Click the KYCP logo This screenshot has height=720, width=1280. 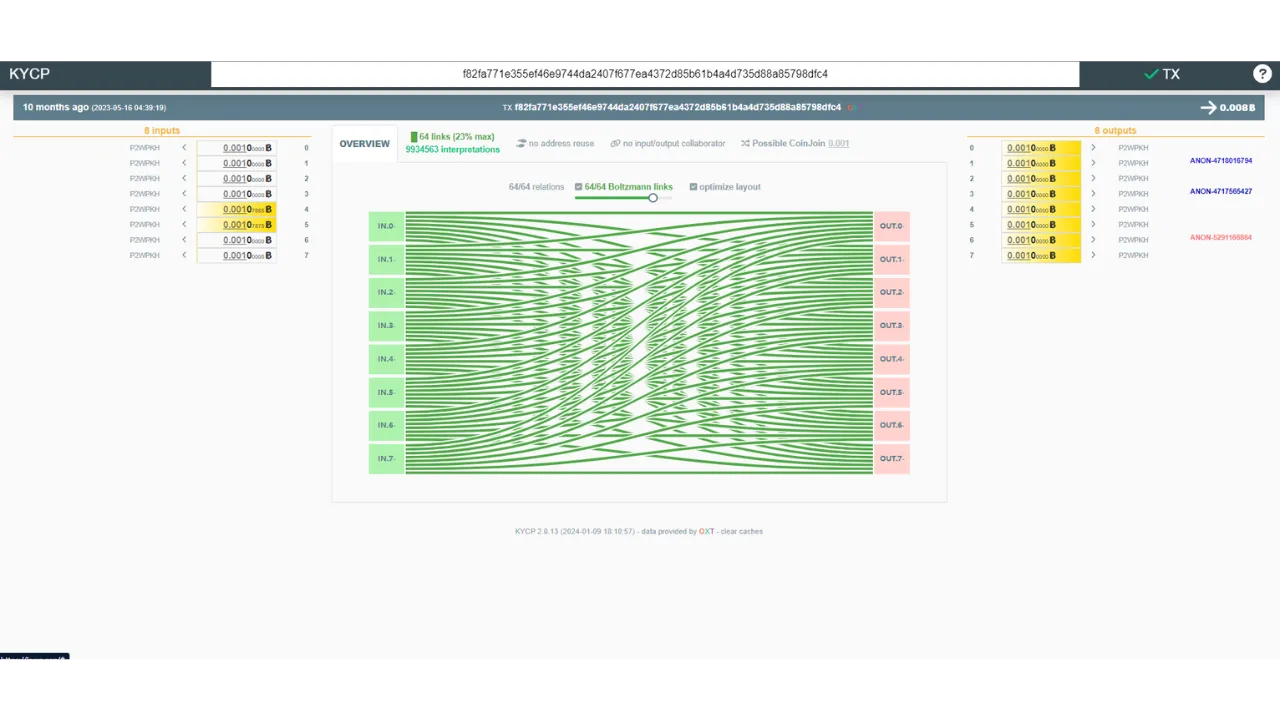coord(30,74)
